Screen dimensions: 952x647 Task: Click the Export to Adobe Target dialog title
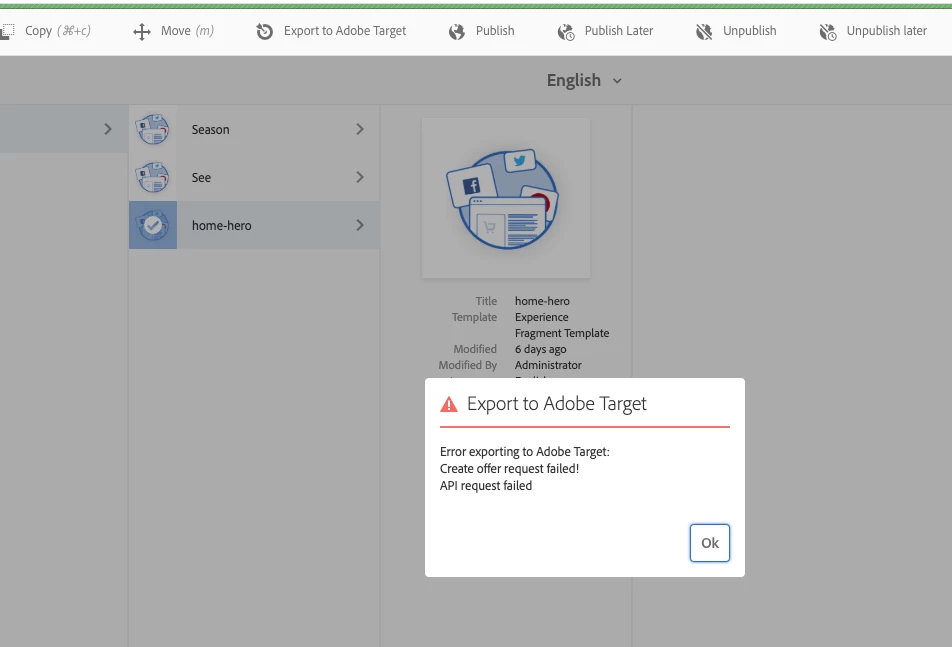[557, 404]
